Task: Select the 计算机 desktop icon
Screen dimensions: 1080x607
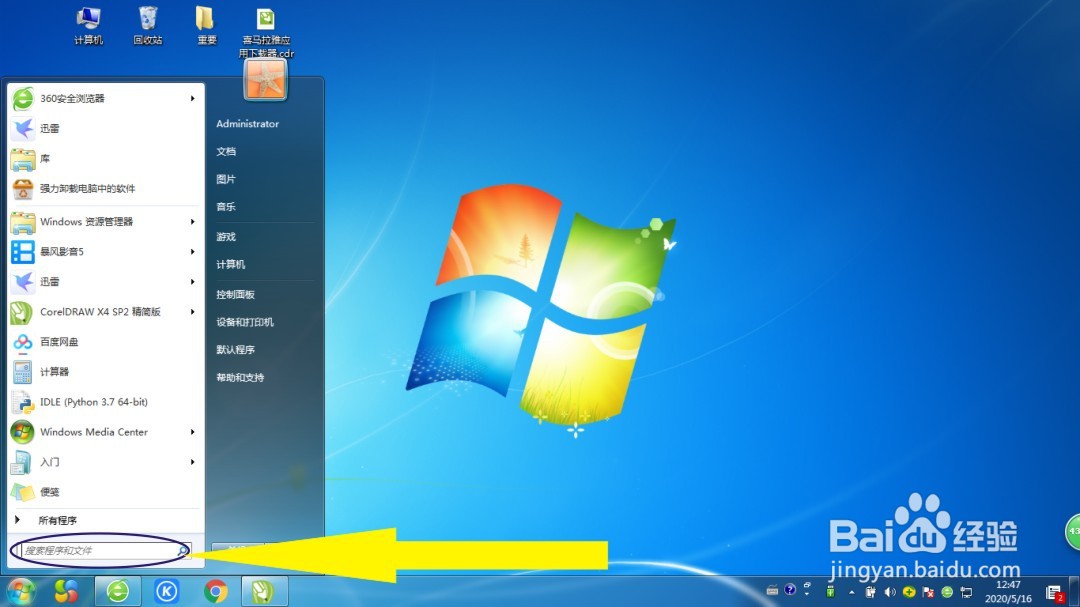Action: [89, 25]
